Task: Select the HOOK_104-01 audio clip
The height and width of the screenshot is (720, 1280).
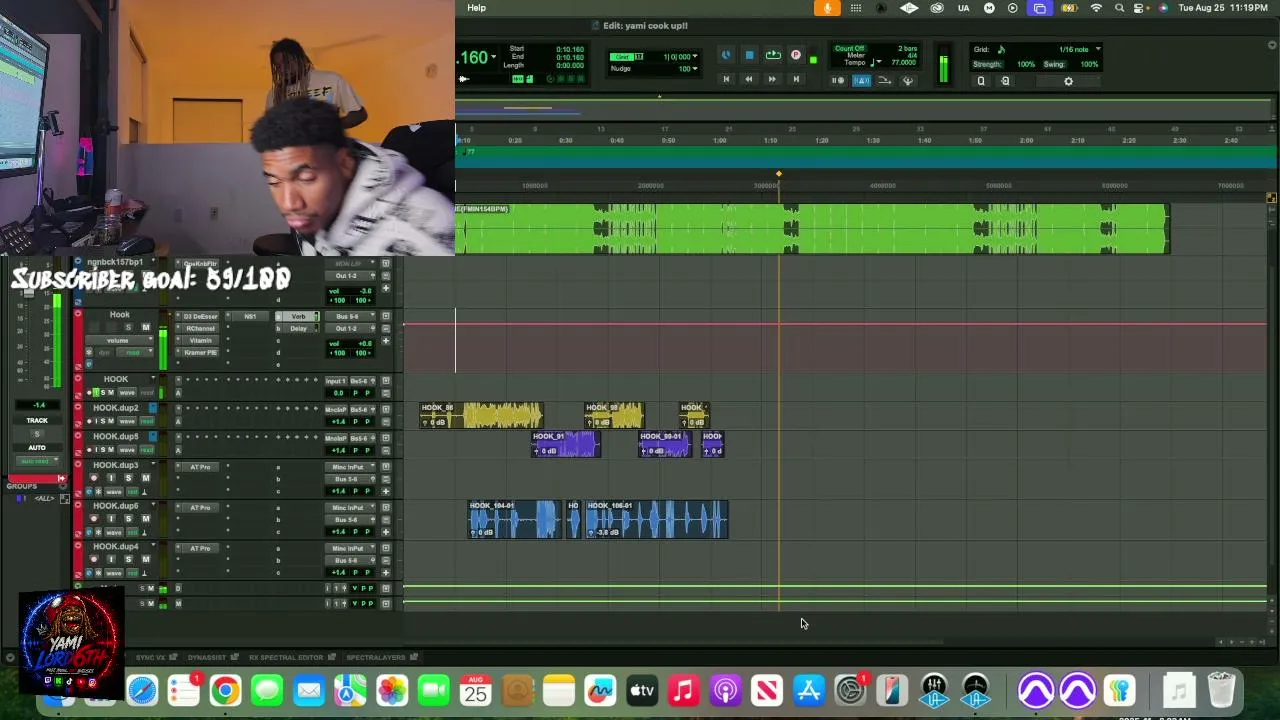Action: [x=515, y=520]
